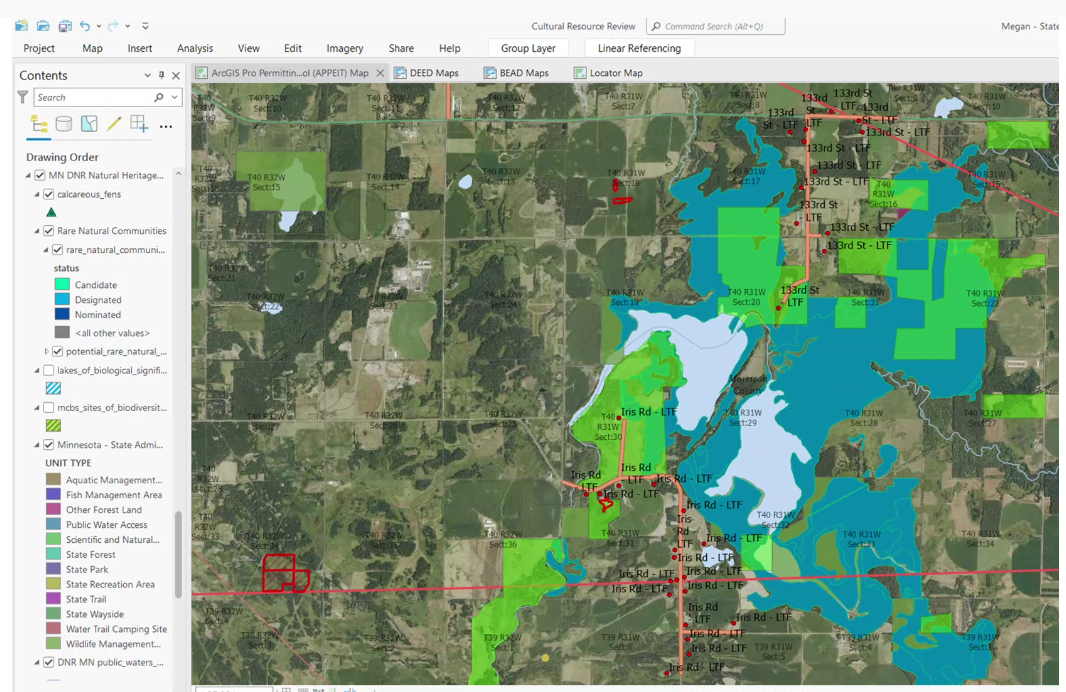Open the Analysis ribbon tab
The width and height of the screenshot is (1066, 692).
[x=194, y=48]
